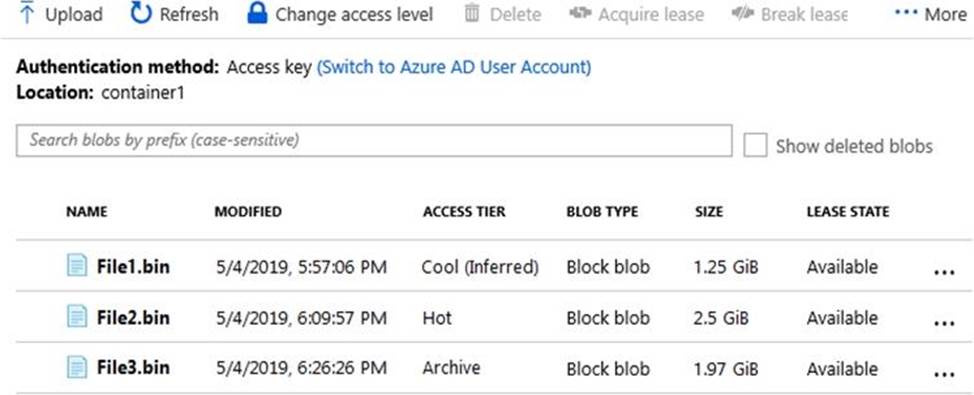
Task: Enable the Show deleted blobs checkbox
Action: pyautogui.click(x=755, y=145)
